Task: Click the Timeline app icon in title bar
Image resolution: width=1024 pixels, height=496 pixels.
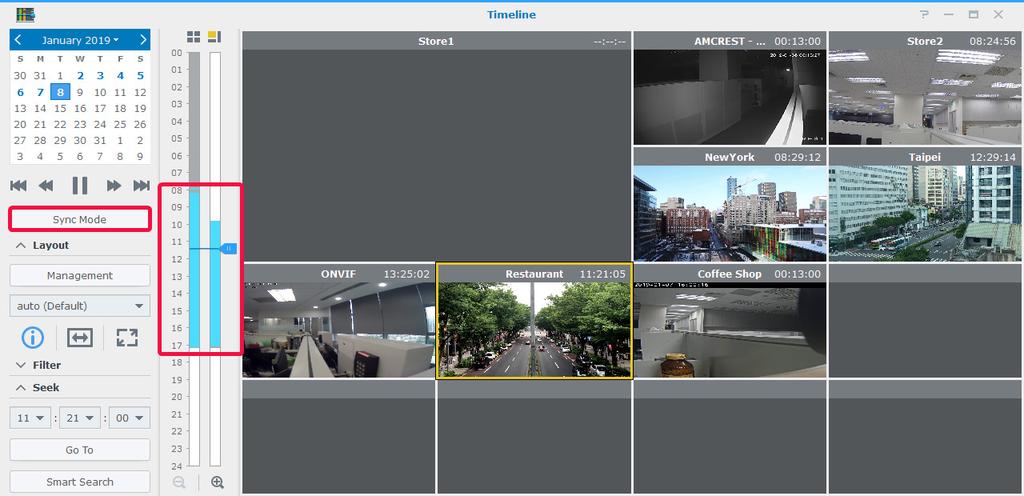Action: point(26,14)
